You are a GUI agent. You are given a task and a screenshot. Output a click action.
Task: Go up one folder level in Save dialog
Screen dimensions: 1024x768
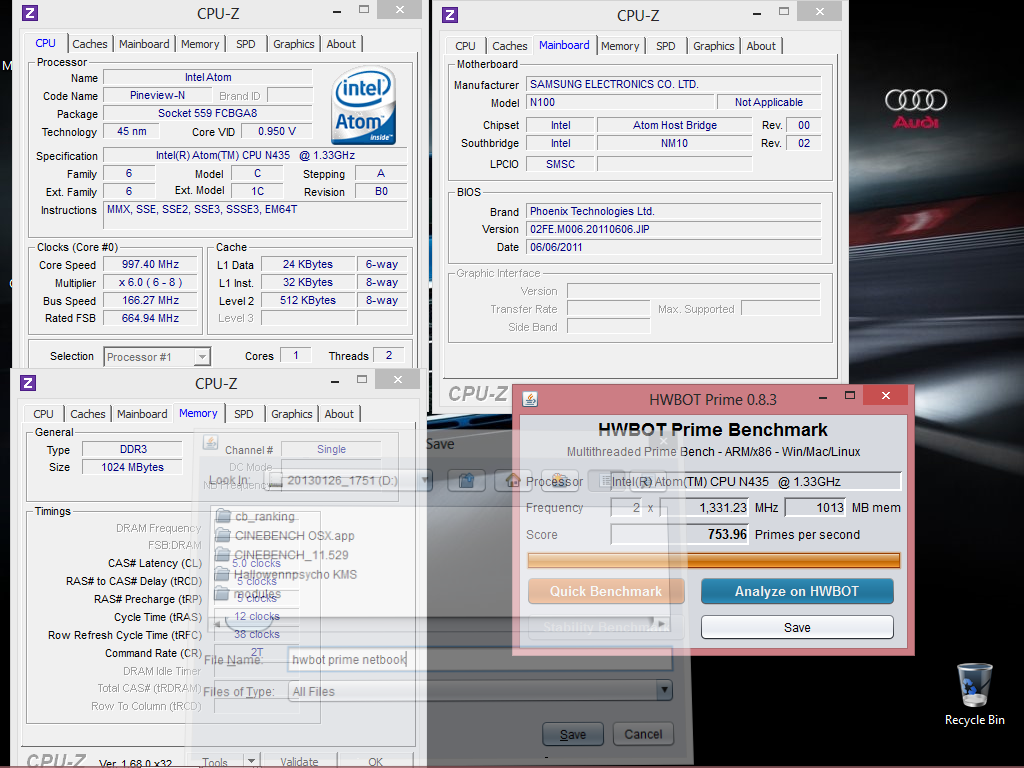point(466,481)
